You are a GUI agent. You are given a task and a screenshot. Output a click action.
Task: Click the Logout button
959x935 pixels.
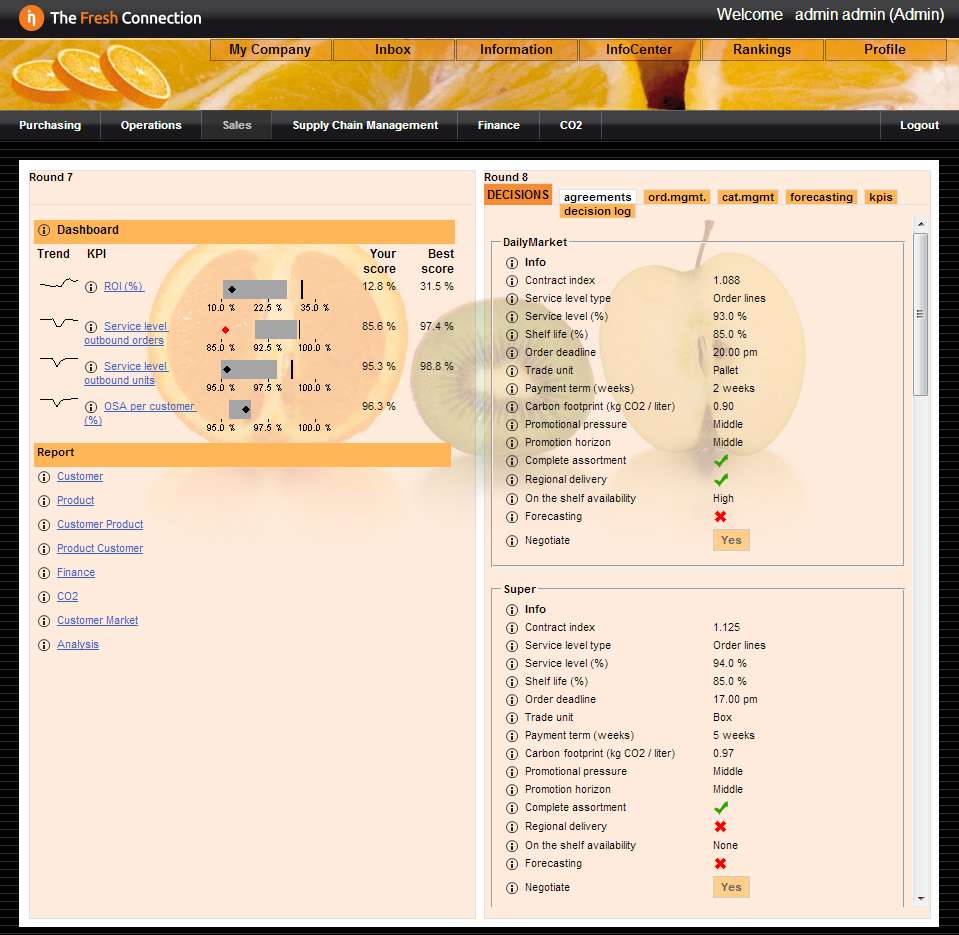(919, 125)
